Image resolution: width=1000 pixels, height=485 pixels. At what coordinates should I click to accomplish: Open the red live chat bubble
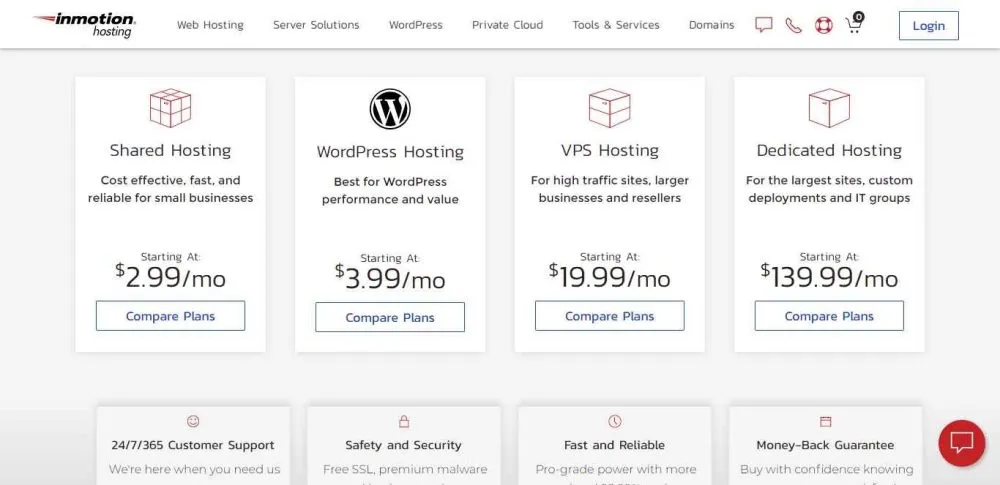(962, 443)
